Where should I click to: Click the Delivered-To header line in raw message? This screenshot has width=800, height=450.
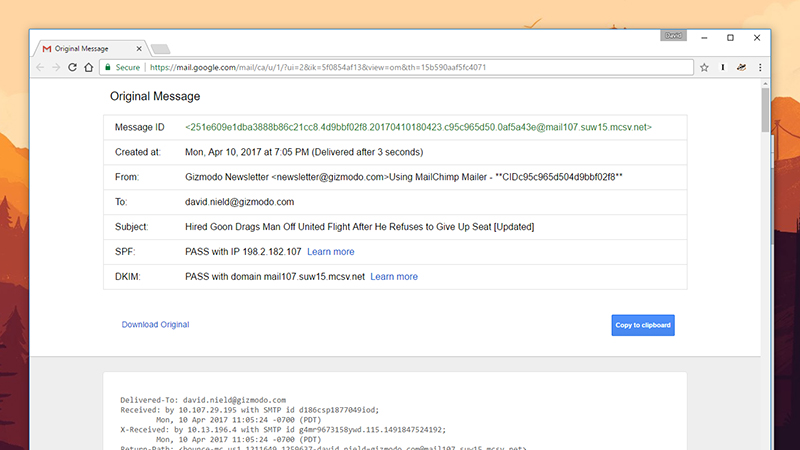[203, 400]
